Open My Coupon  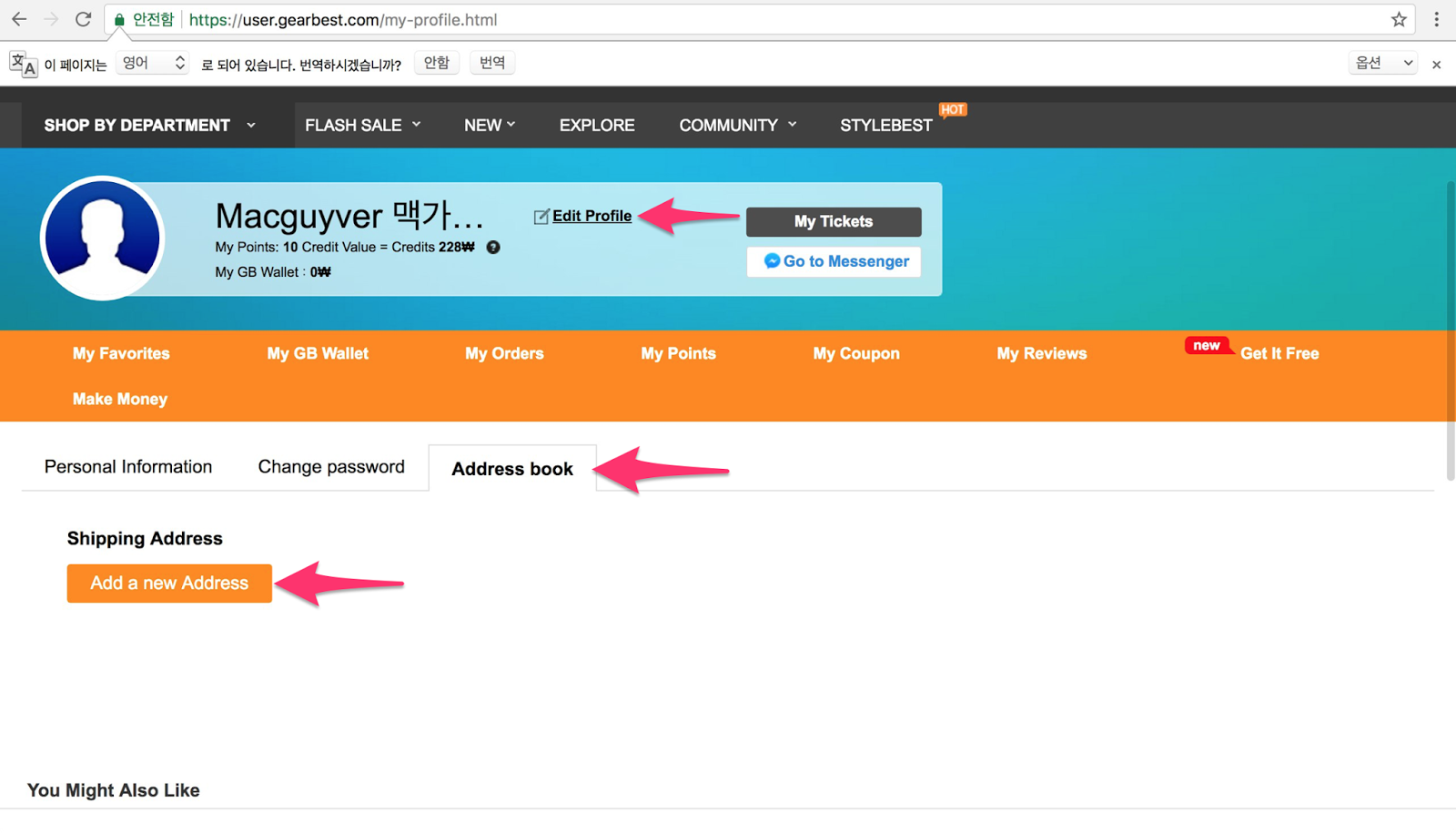(856, 353)
